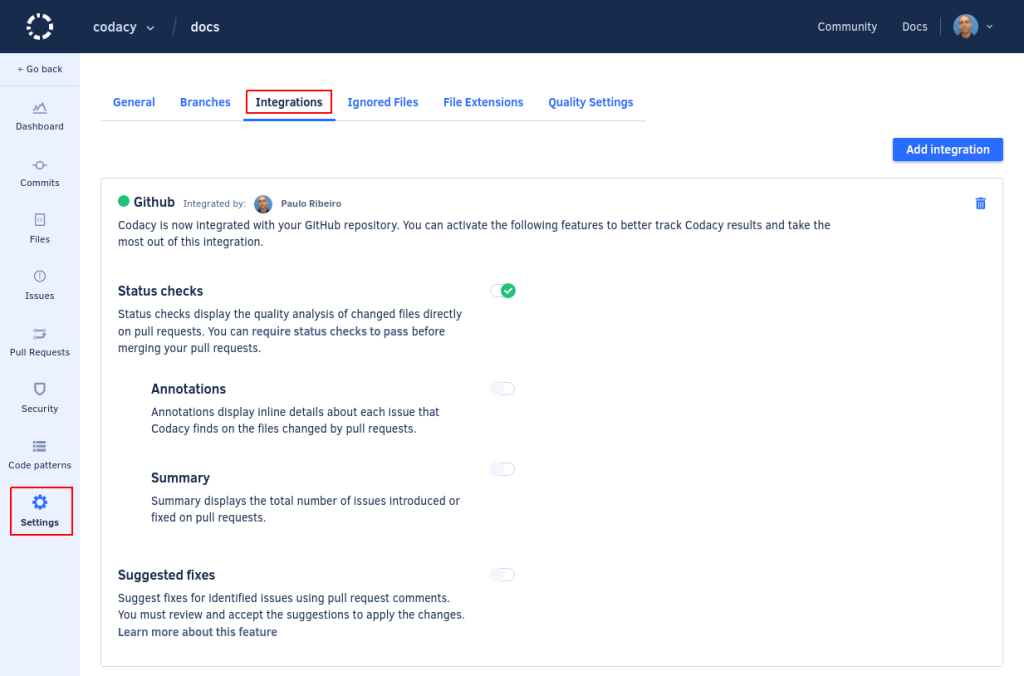Open the Settings gear in sidebar
The image size is (1024, 676).
39,510
